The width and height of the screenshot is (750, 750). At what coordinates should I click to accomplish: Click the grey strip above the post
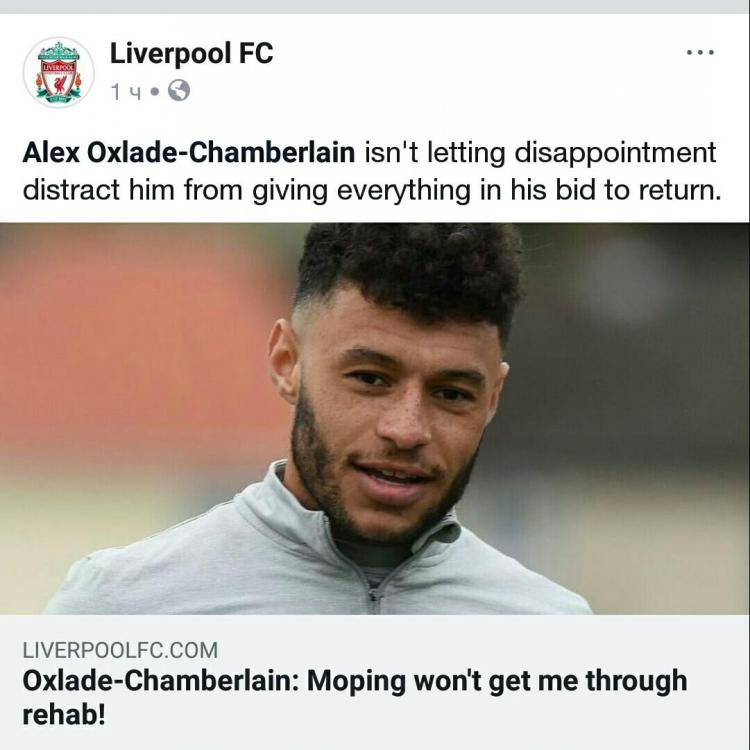point(375,6)
